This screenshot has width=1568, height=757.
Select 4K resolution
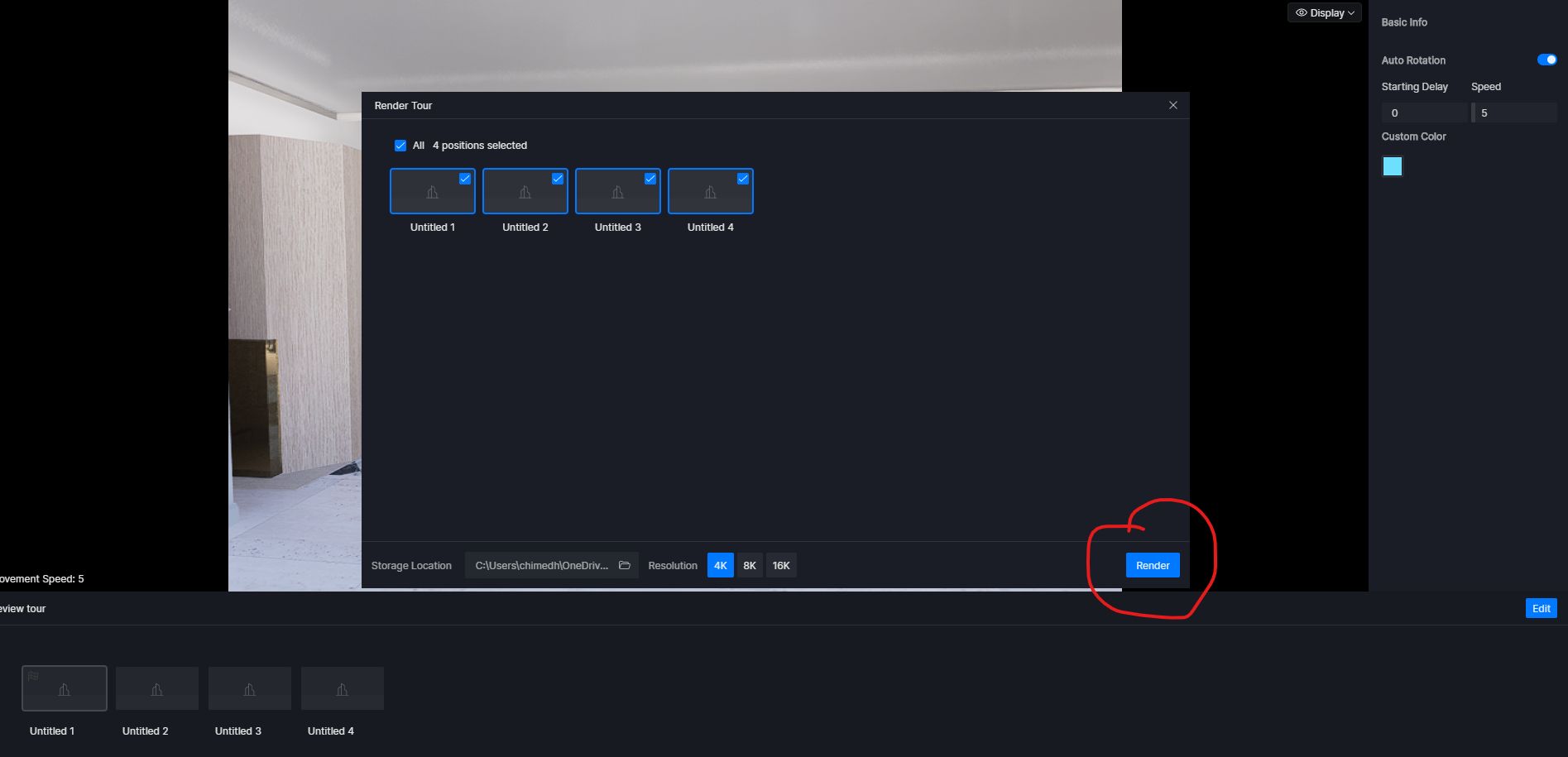720,566
